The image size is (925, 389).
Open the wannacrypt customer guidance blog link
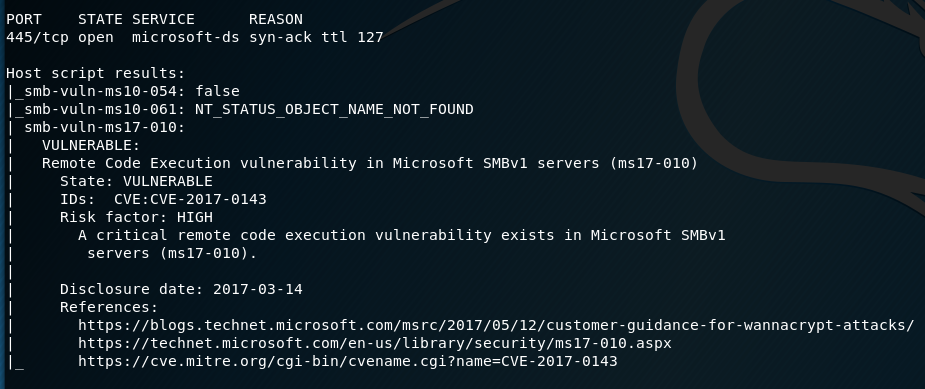(x=496, y=325)
